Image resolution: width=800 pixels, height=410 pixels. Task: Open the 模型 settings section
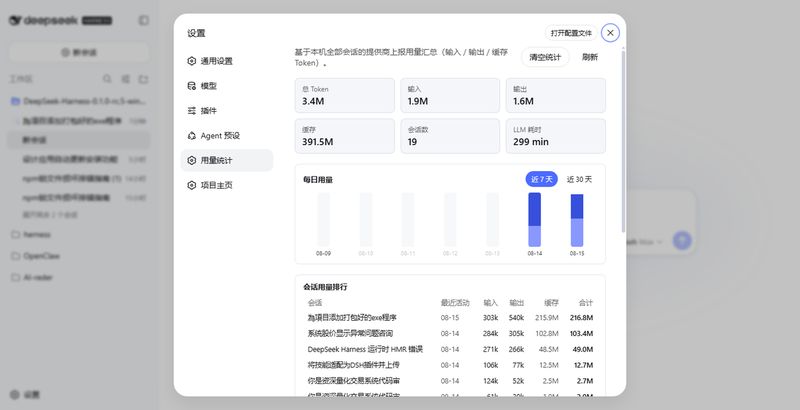pos(227,86)
